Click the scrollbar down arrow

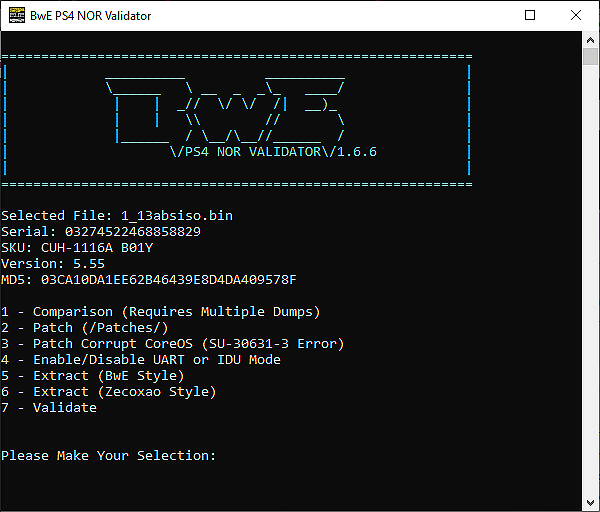tap(590, 503)
